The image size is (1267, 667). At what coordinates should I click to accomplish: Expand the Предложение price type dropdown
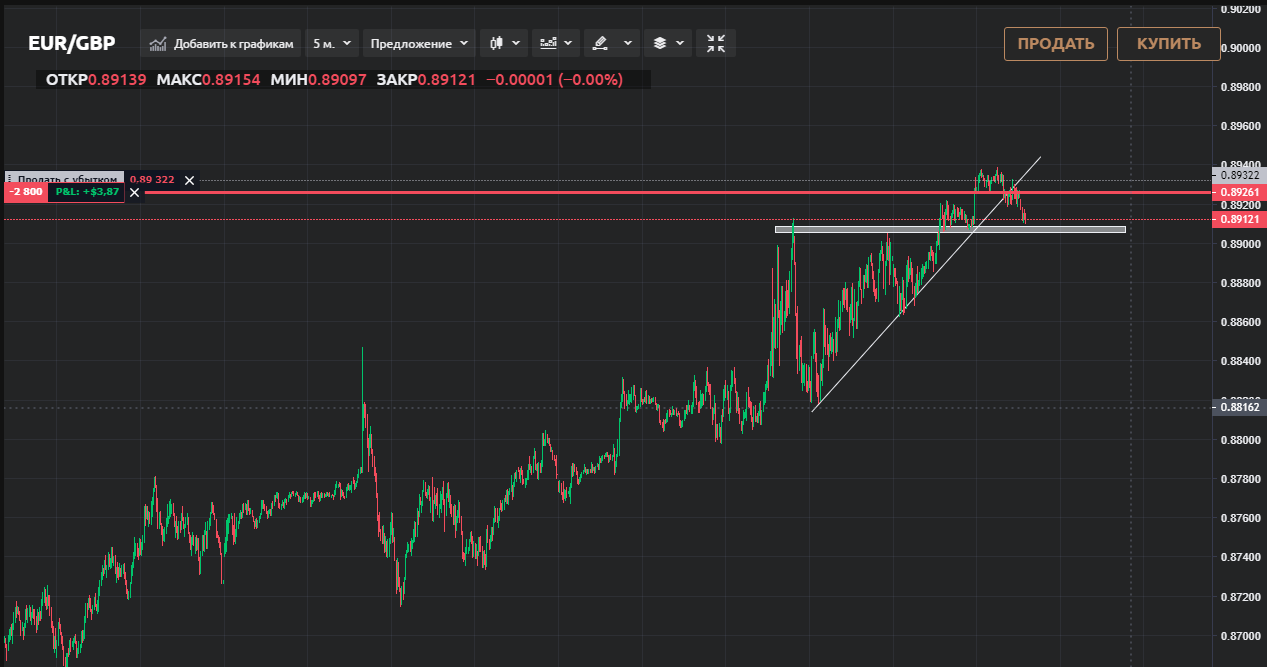coord(419,44)
